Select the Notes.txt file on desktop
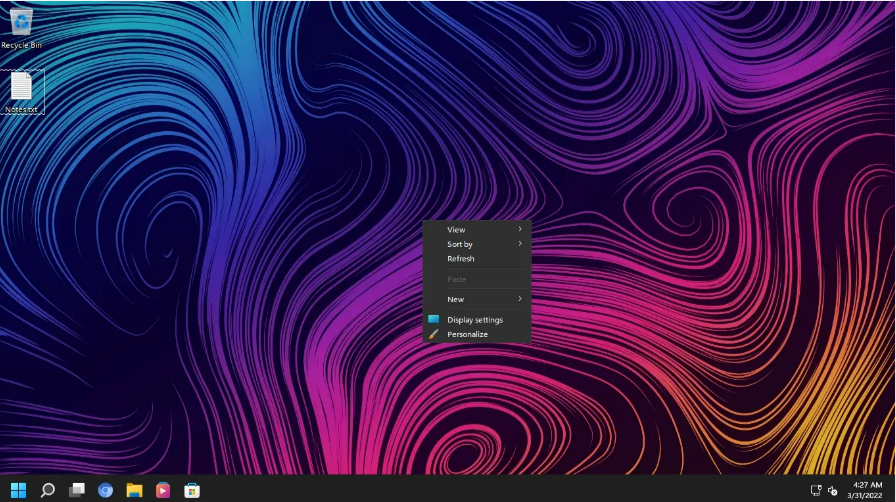The height and width of the screenshot is (502, 896). pos(22,92)
